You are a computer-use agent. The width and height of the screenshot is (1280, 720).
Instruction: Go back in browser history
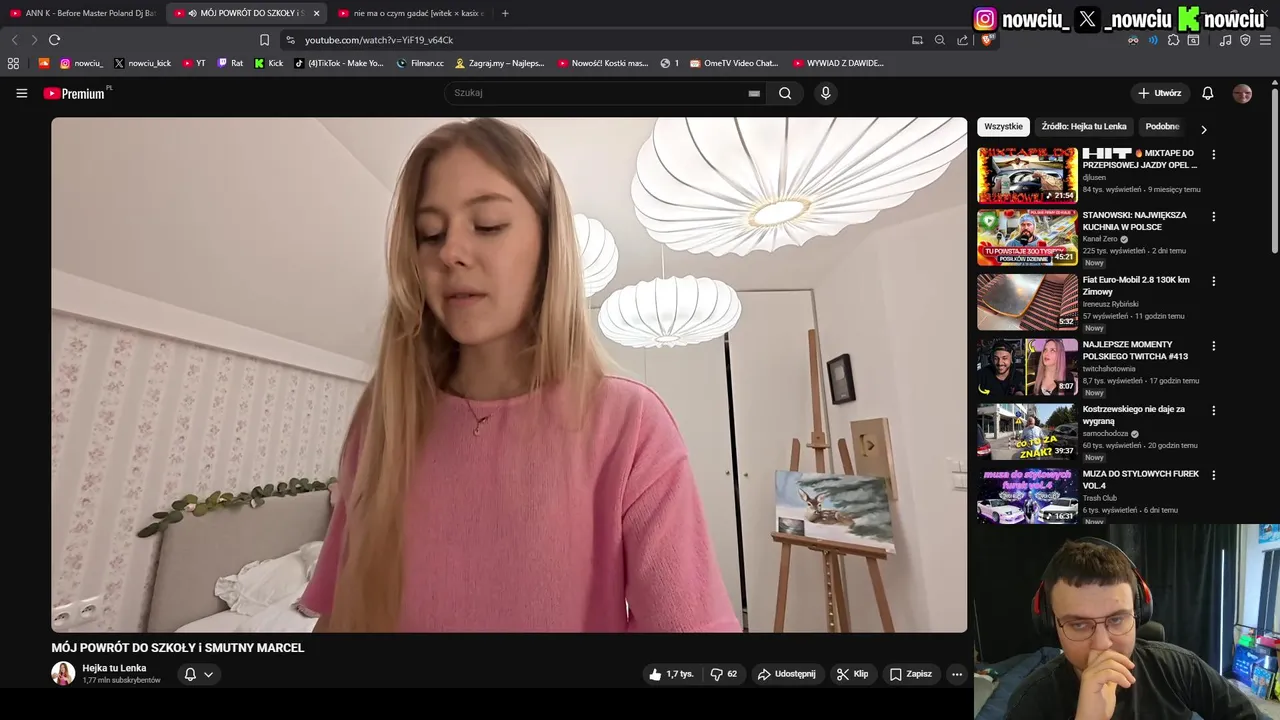click(14, 40)
